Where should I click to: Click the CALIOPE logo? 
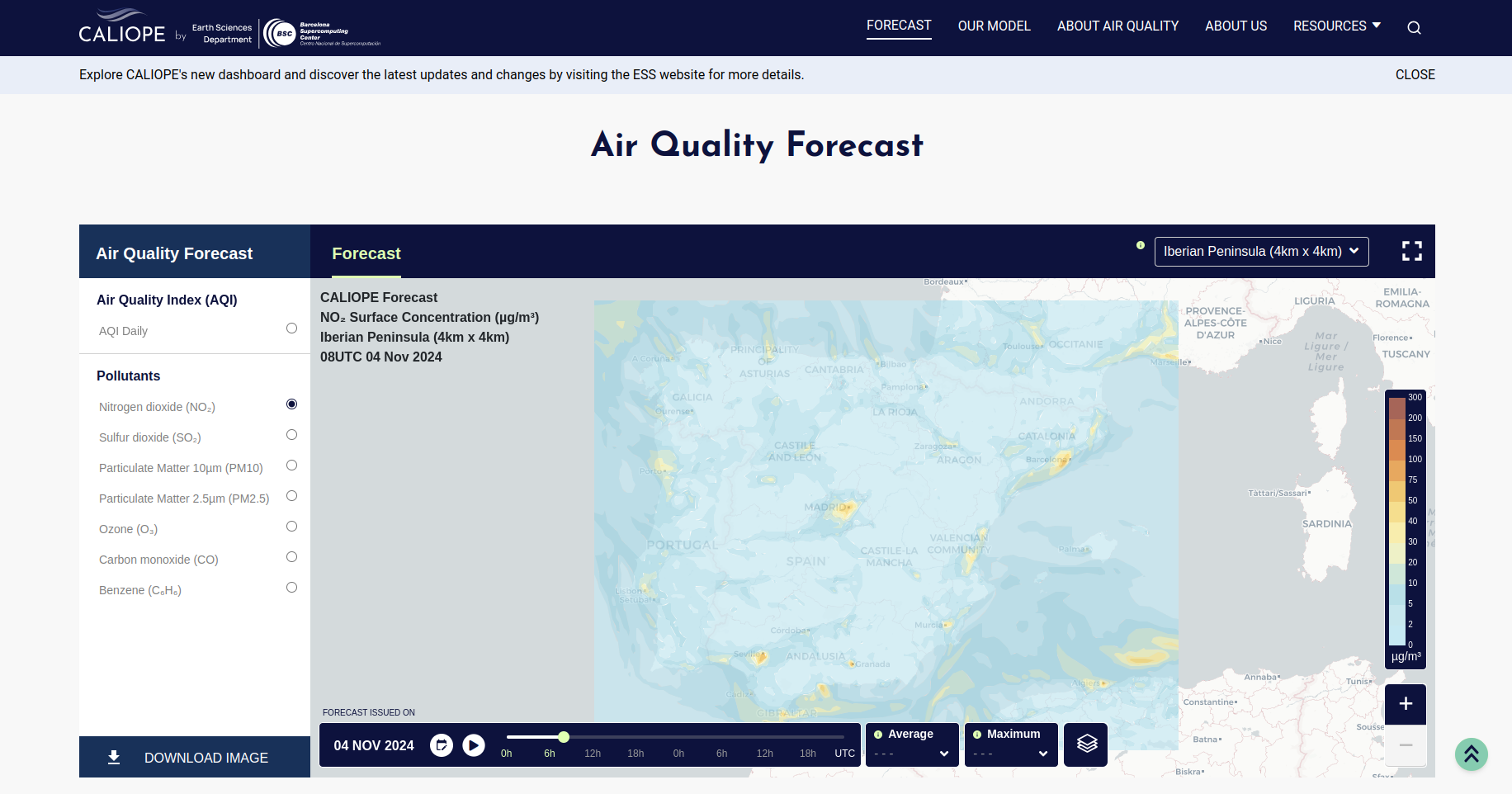pos(122,27)
